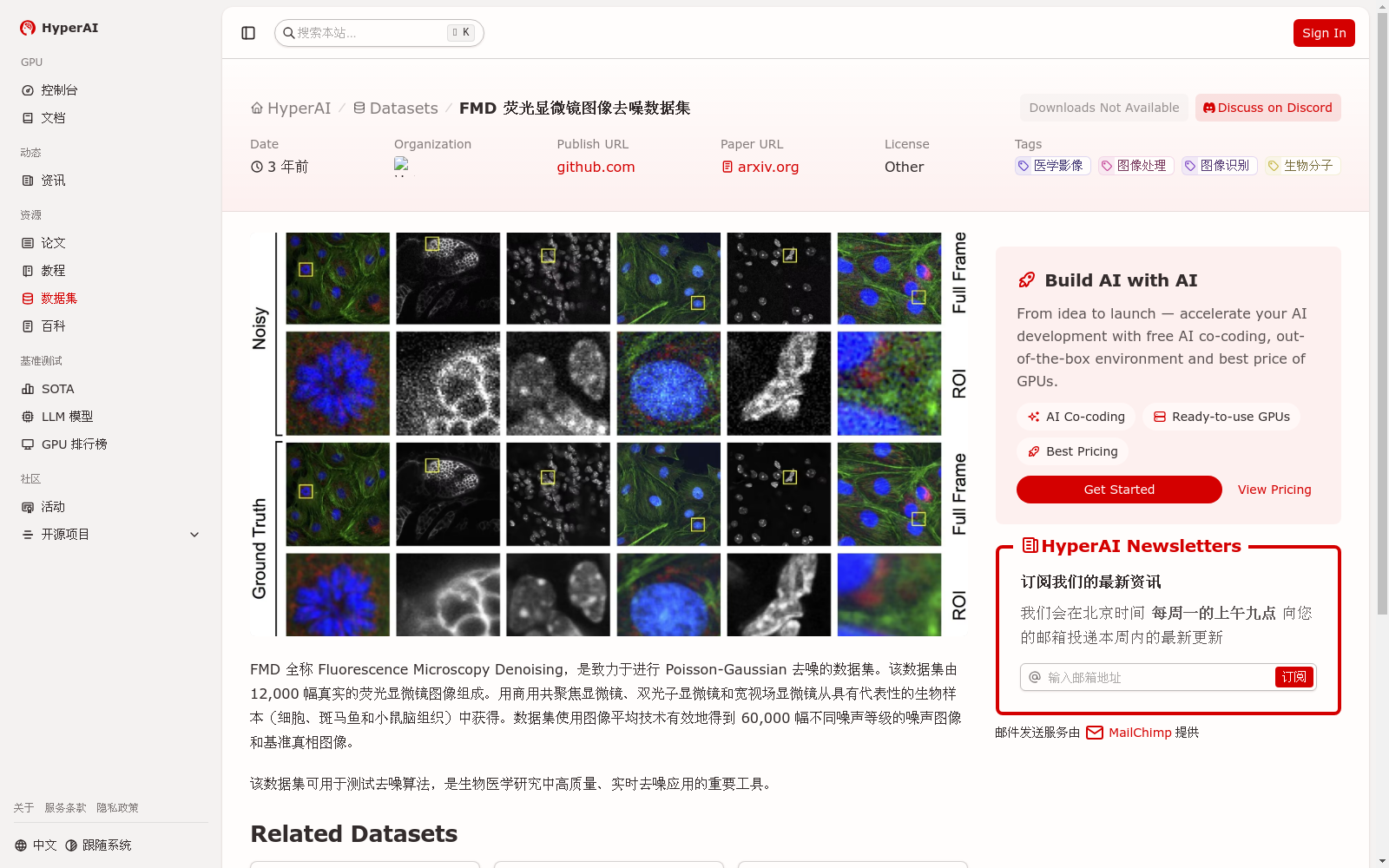The image size is (1389, 868).
Task: Click the search magnifier icon
Action: [289, 33]
